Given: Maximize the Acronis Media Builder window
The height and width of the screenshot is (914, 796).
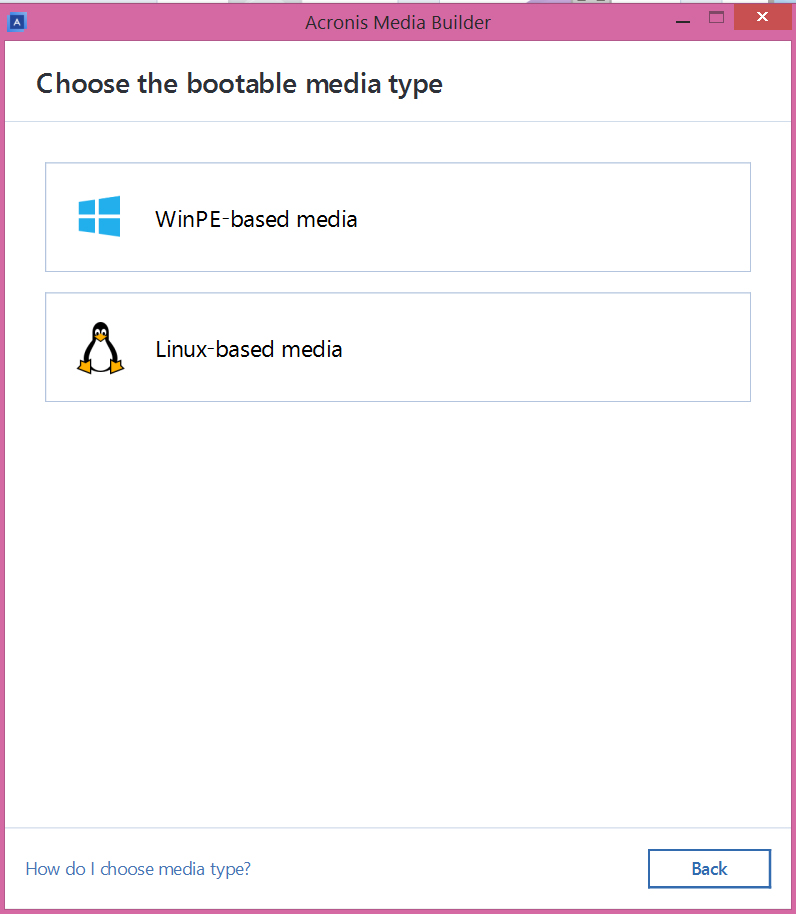Looking at the screenshot, I should (x=716, y=18).
